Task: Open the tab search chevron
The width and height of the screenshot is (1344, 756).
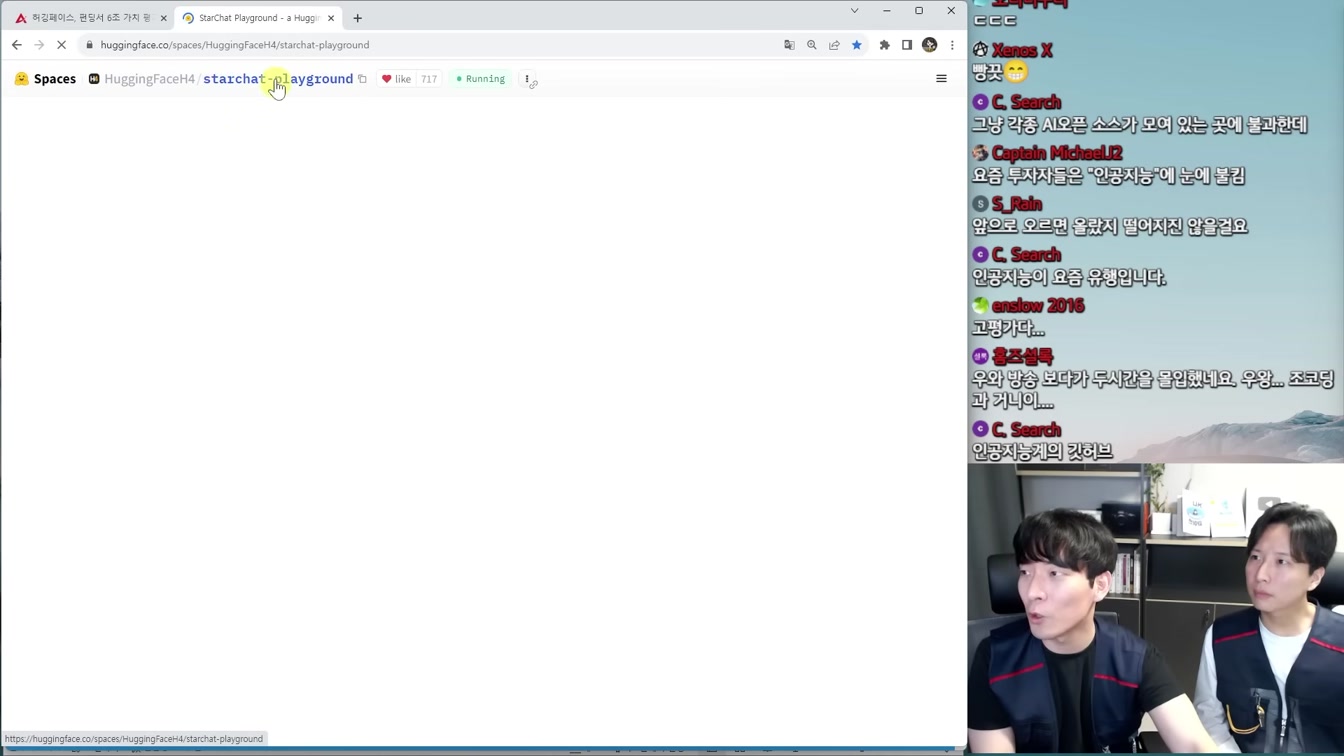Action: [x=854, y=11]
